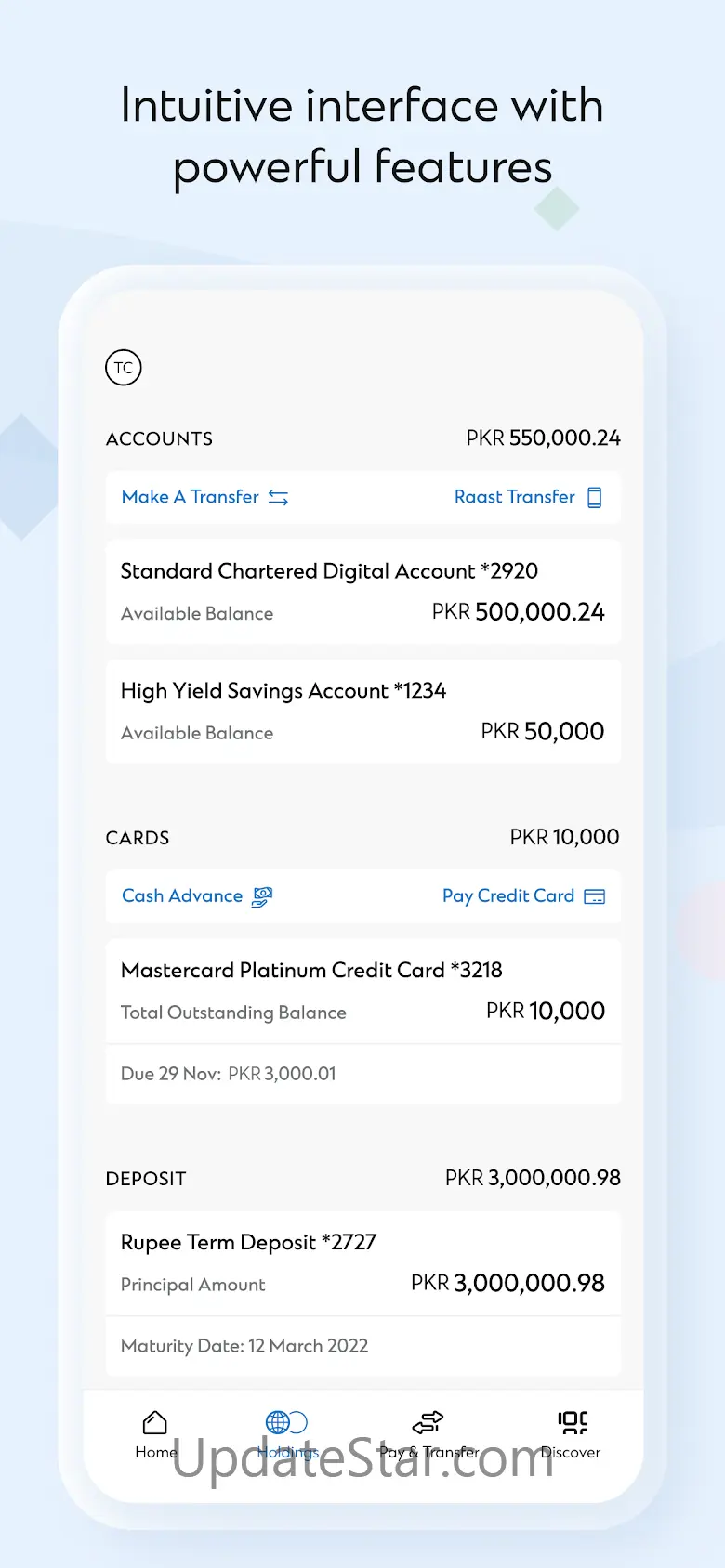Screen dimensions: 725x1568
Task: Open the Raast Transfer link
Action: click(514, 497)
